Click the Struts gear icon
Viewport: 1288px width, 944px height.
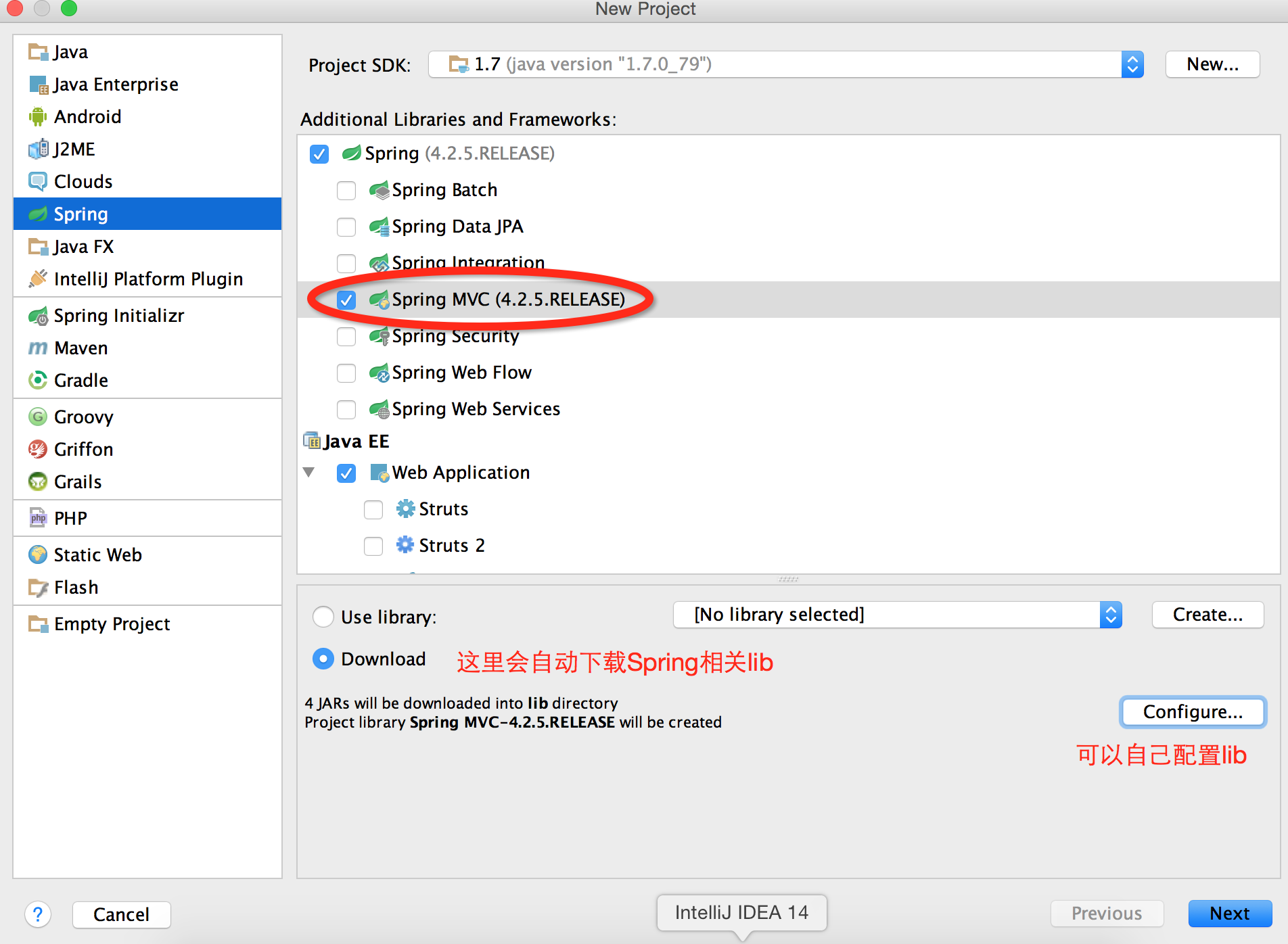click(405, 509)
